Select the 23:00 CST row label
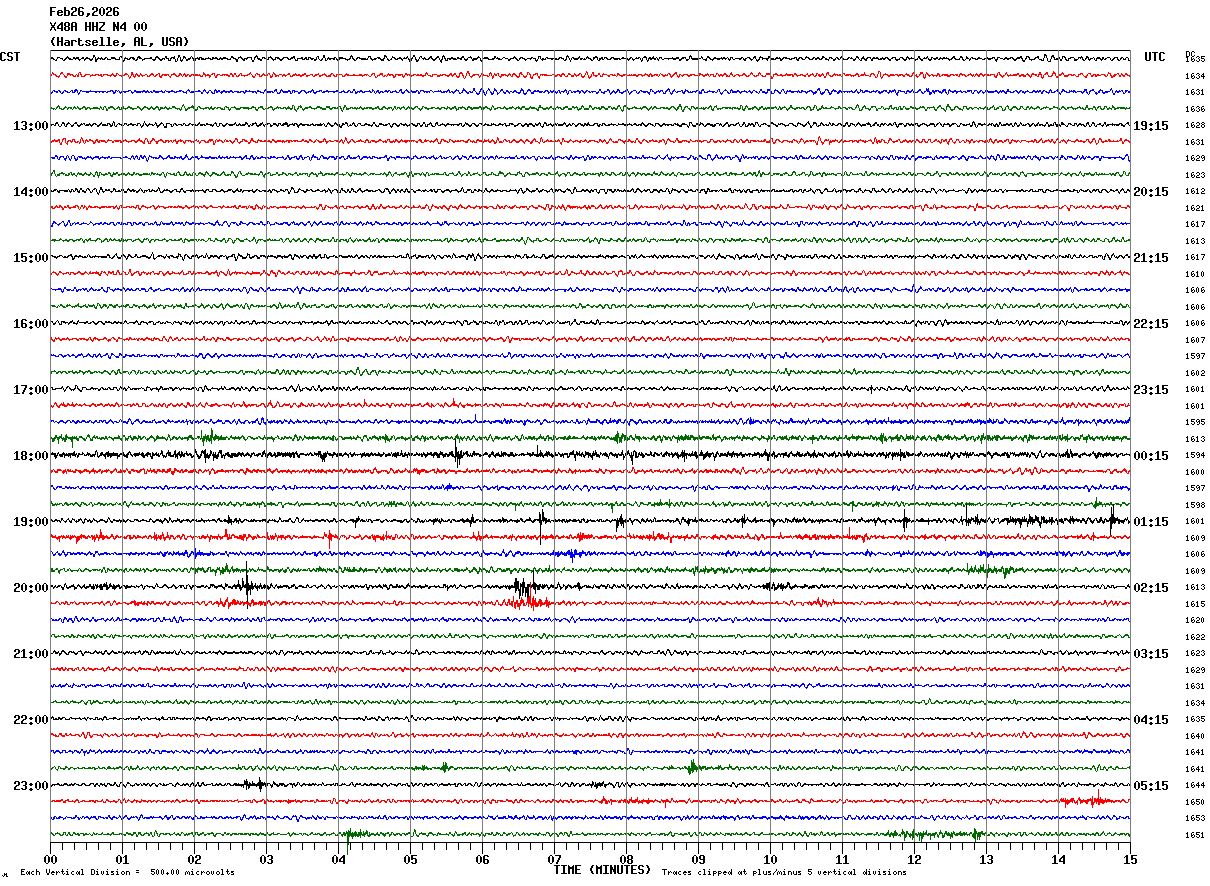The height and width of the screenshot is (886, 1210). [30, 786]
